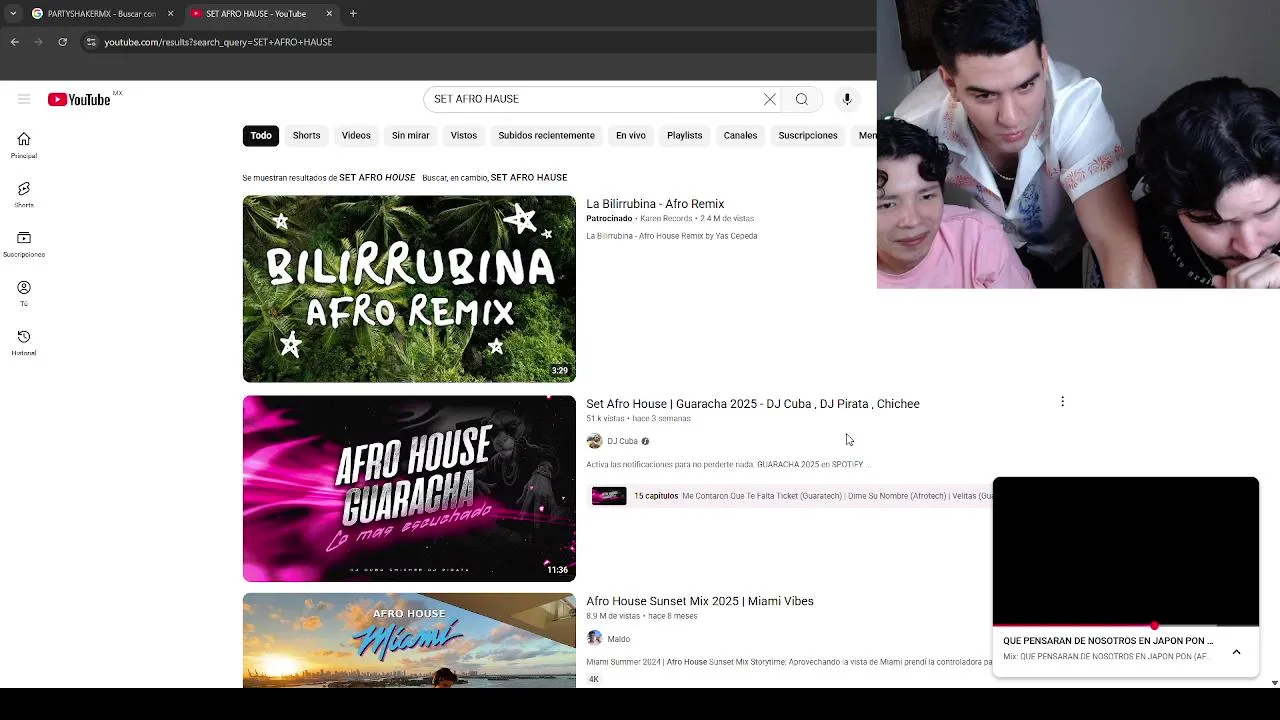
Task: Select the Sin mirar filter chip
Action: (x=410, y=135)
